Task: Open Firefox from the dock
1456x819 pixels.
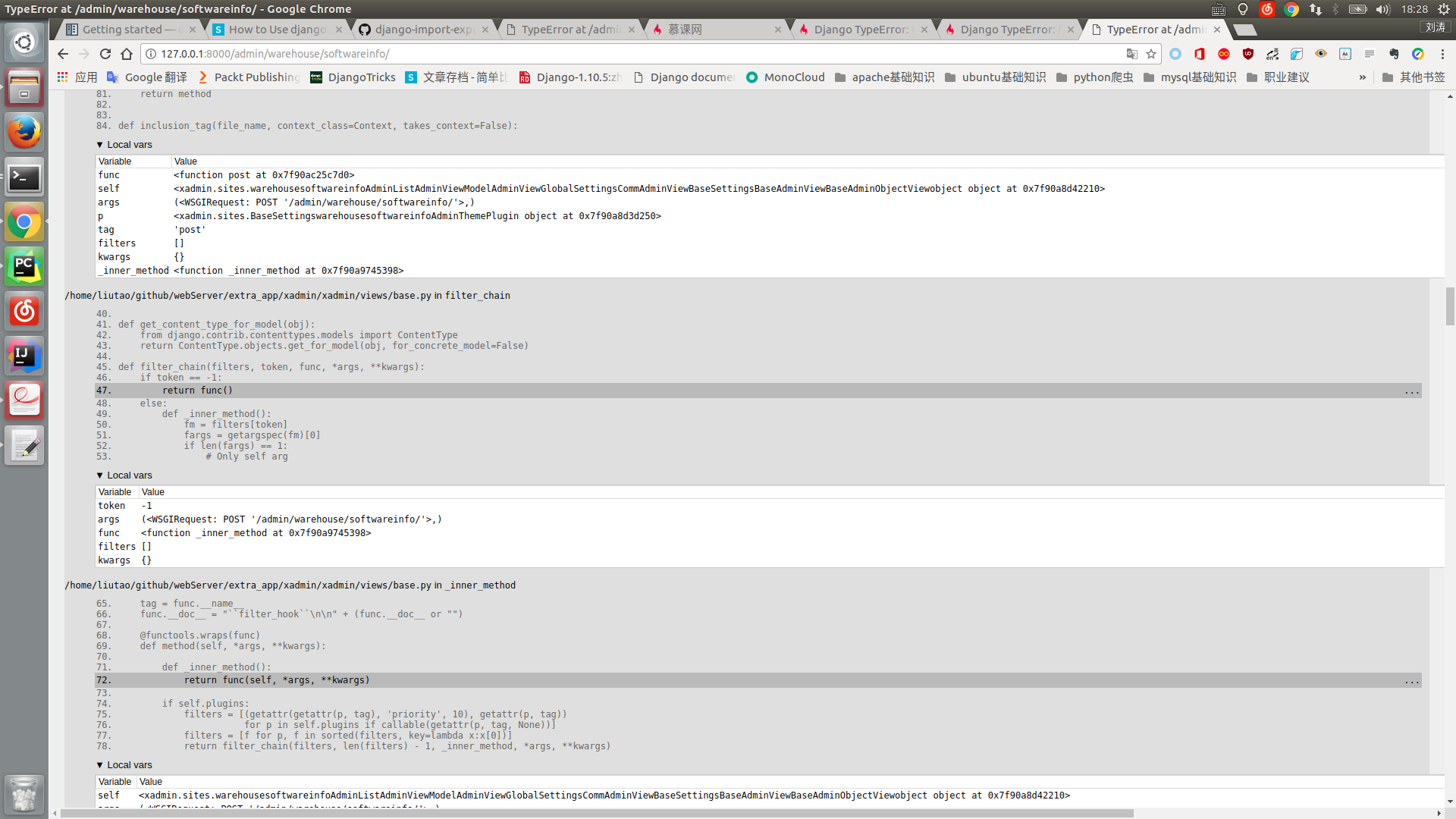Action: point(24,132)
